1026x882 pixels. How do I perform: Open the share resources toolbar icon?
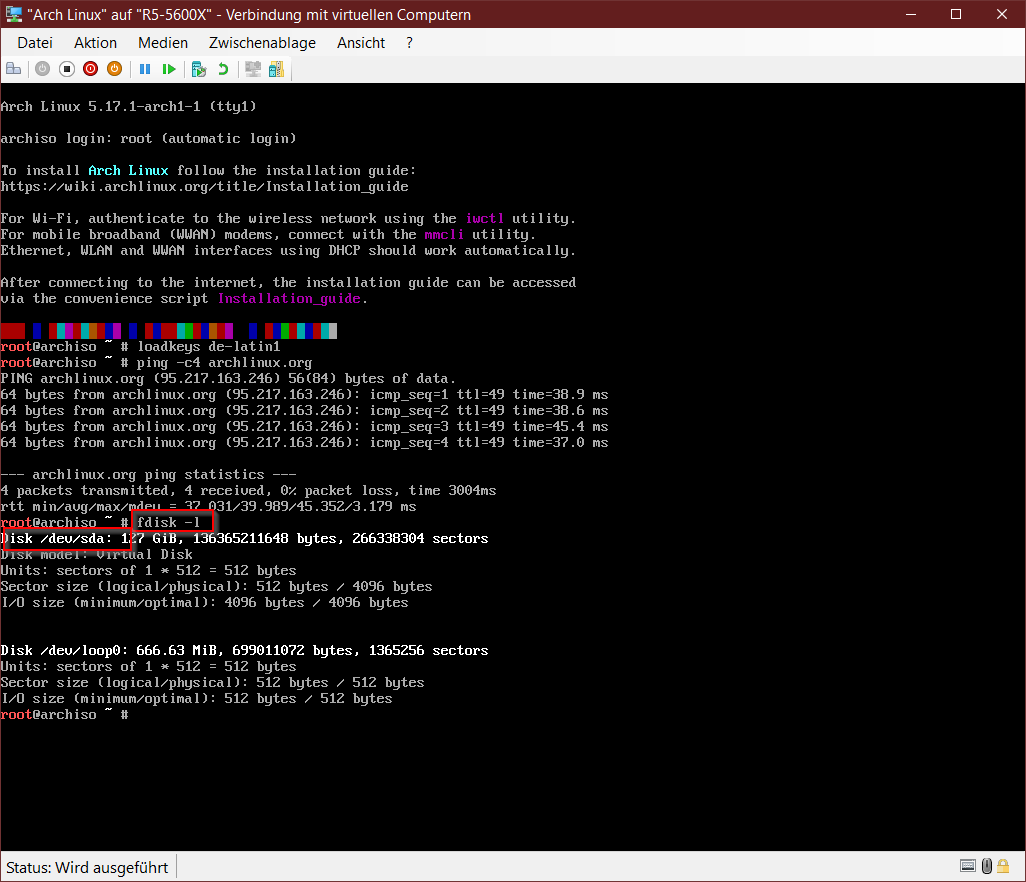click(276, 69)
